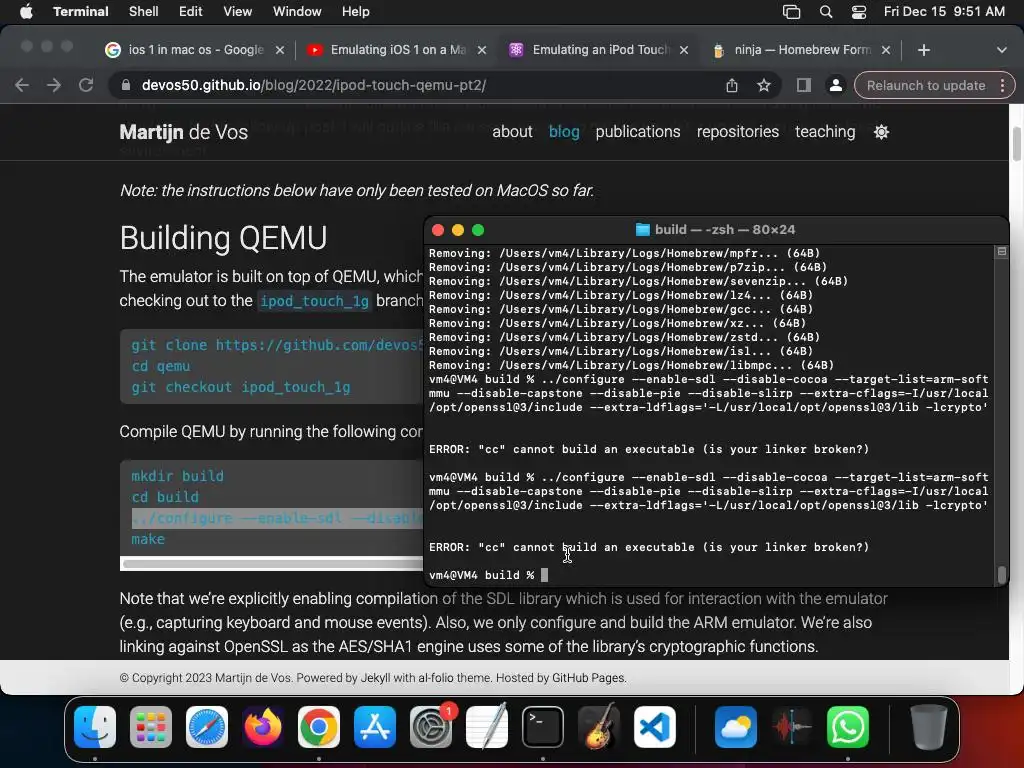Open the publications page link
Screen dimensions: 1024x768
click(637, 132)
